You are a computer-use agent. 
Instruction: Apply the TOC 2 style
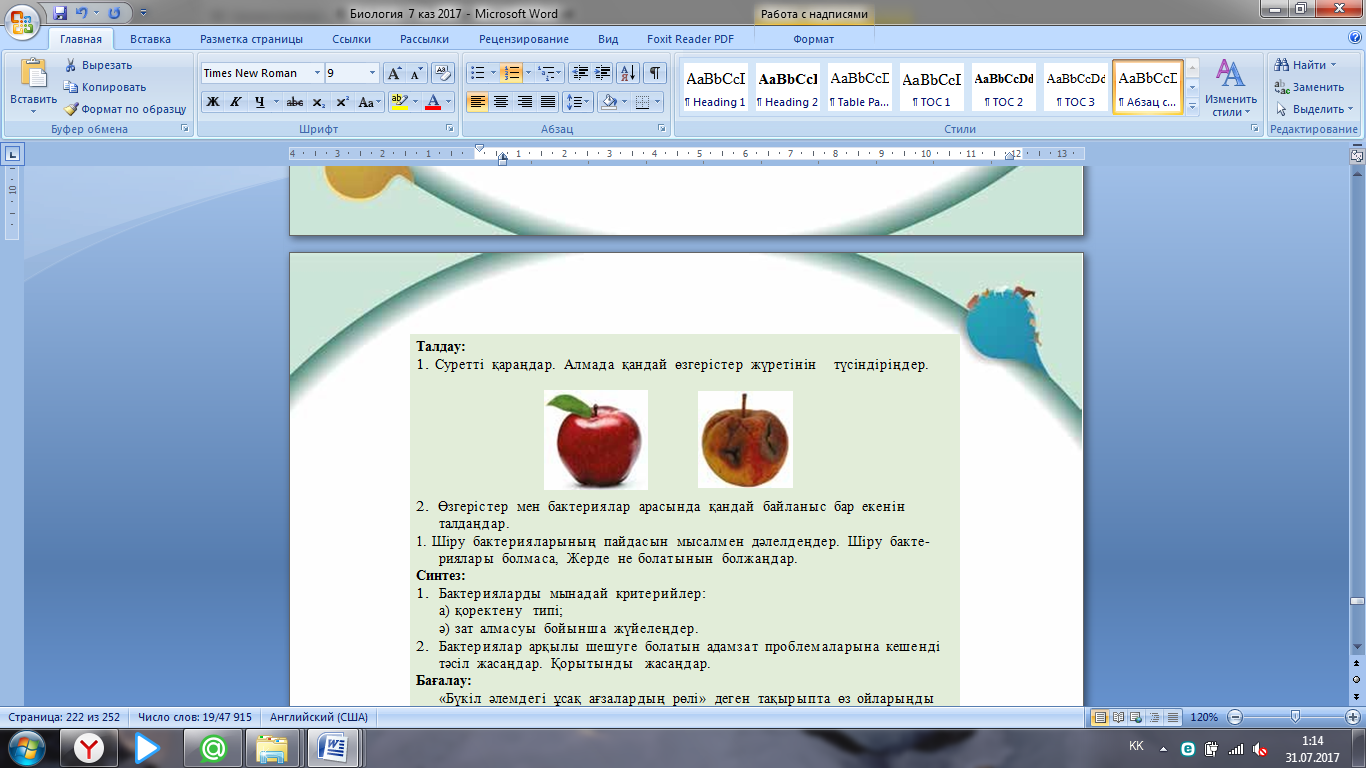click(x=1004, y=87)
